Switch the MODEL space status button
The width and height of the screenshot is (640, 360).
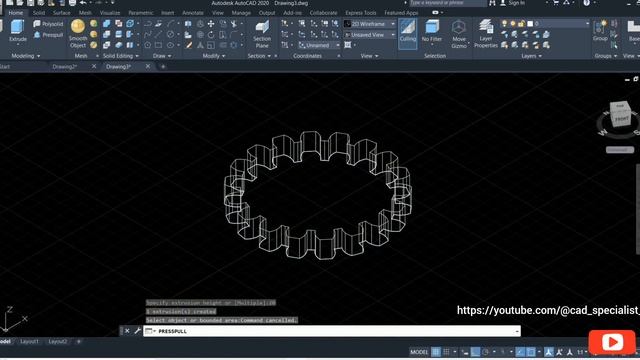click(419, 352)
